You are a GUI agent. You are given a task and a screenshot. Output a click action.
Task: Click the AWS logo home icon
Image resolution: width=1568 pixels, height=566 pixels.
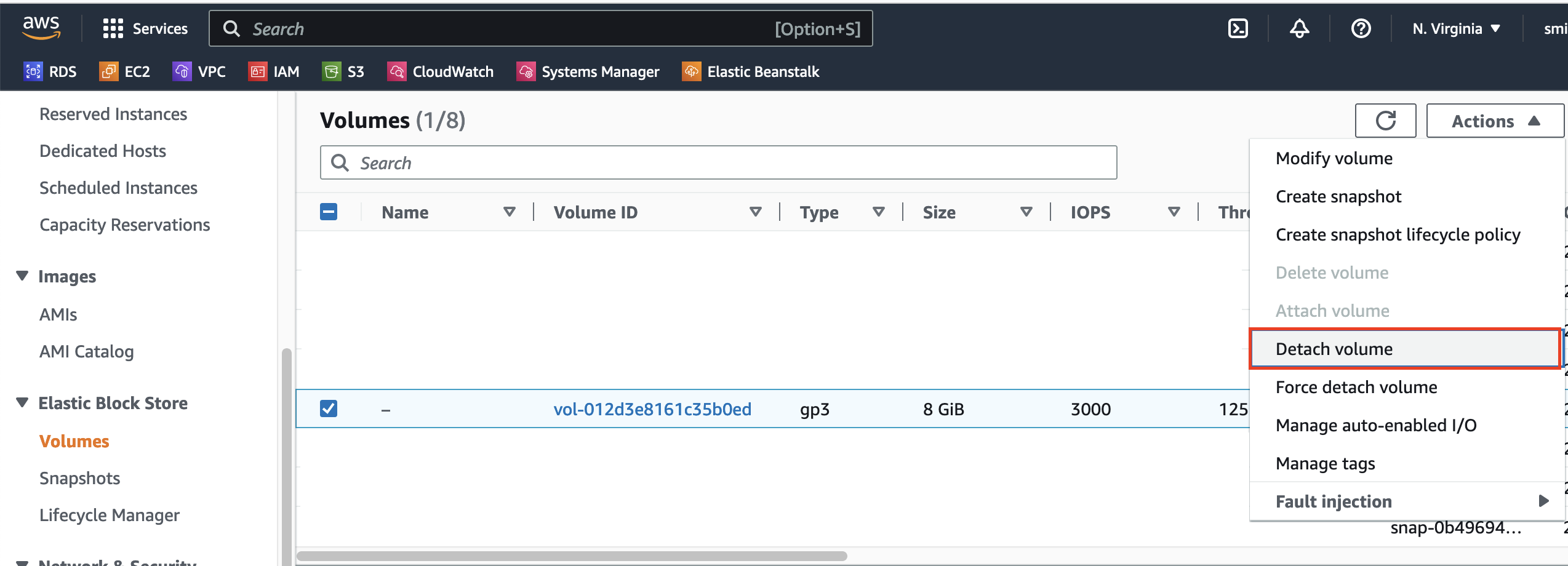point(41,28)
